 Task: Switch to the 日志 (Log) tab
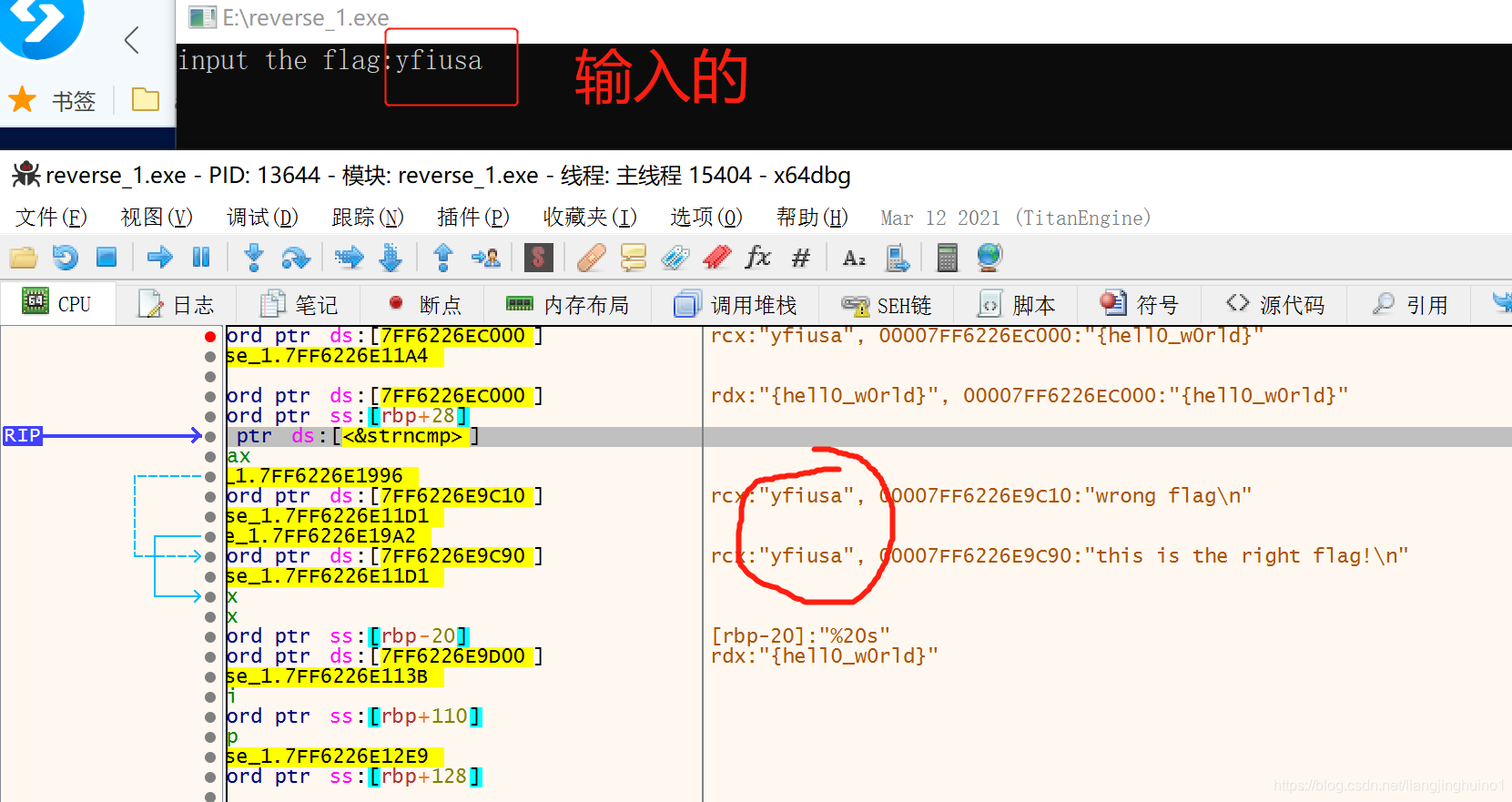177,305
